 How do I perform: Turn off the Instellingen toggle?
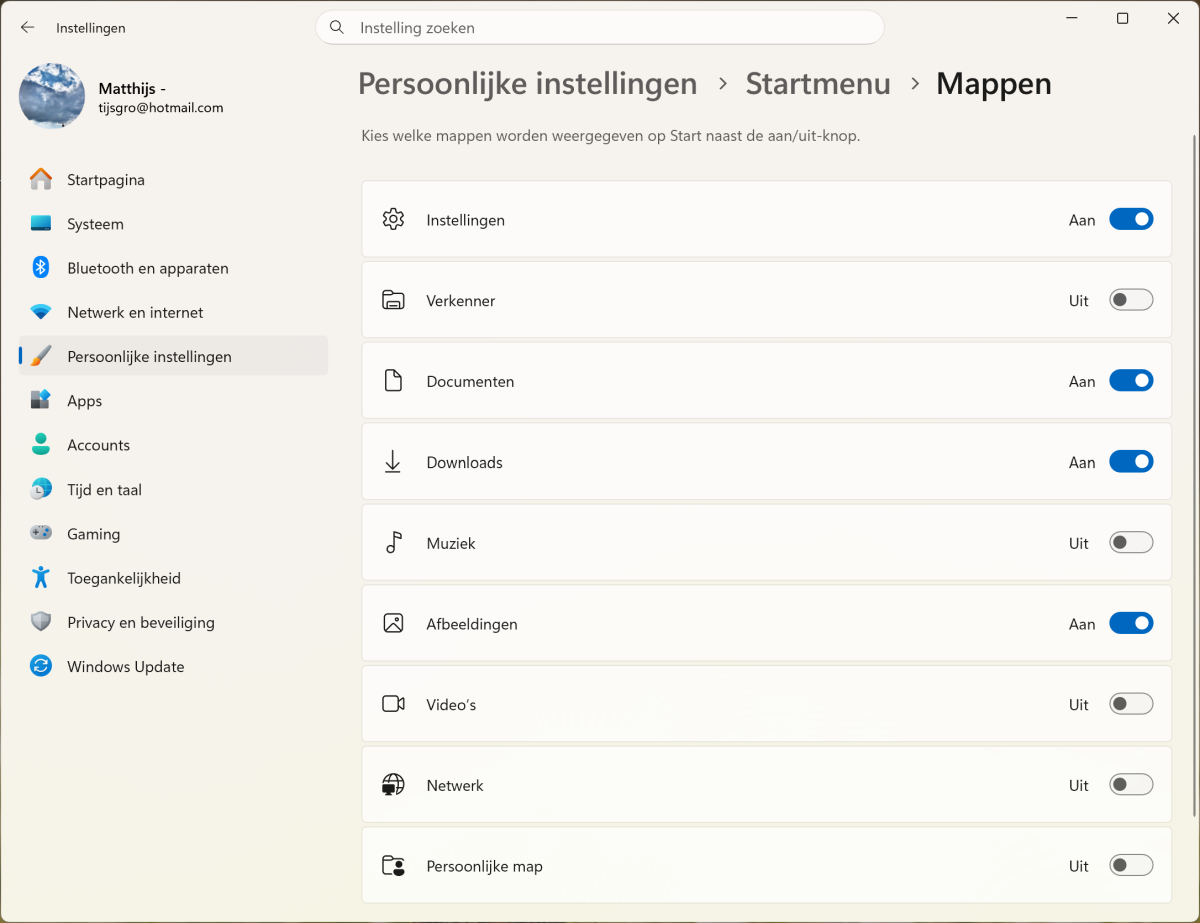(x=1131, y=219)
